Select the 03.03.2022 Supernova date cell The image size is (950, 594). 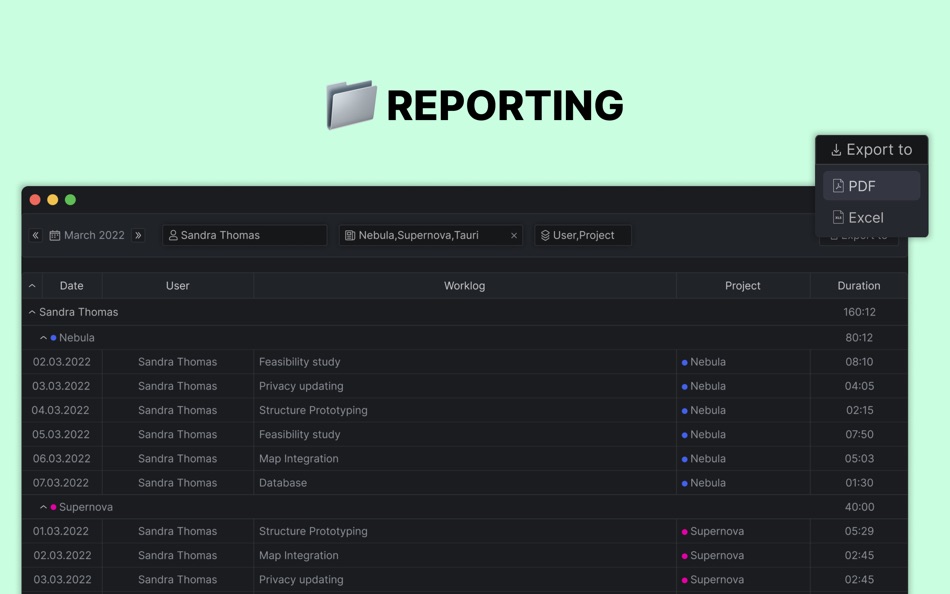[62, 579]
